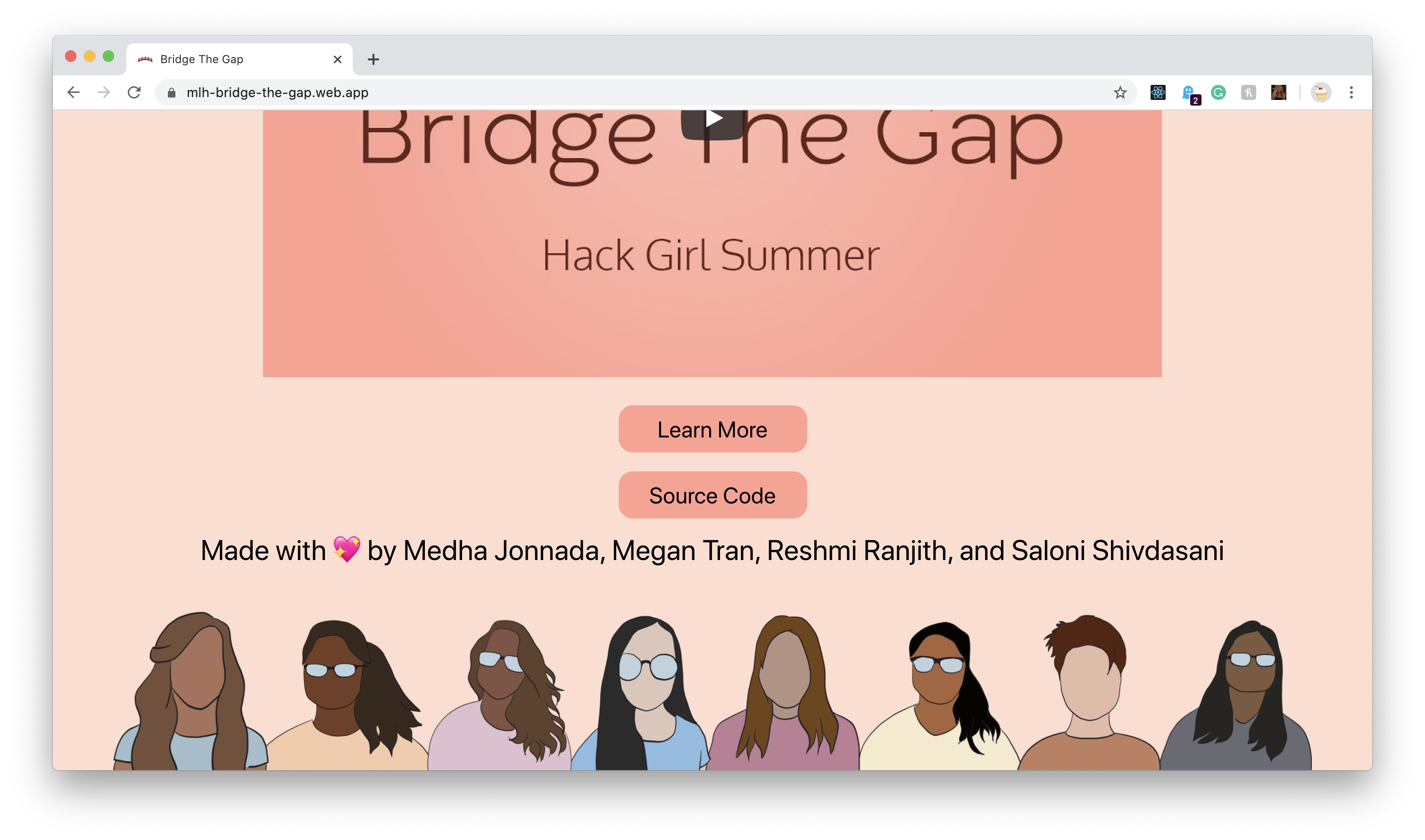
Task: Close the Bridge The Gap tab
Action: point(338,59)
